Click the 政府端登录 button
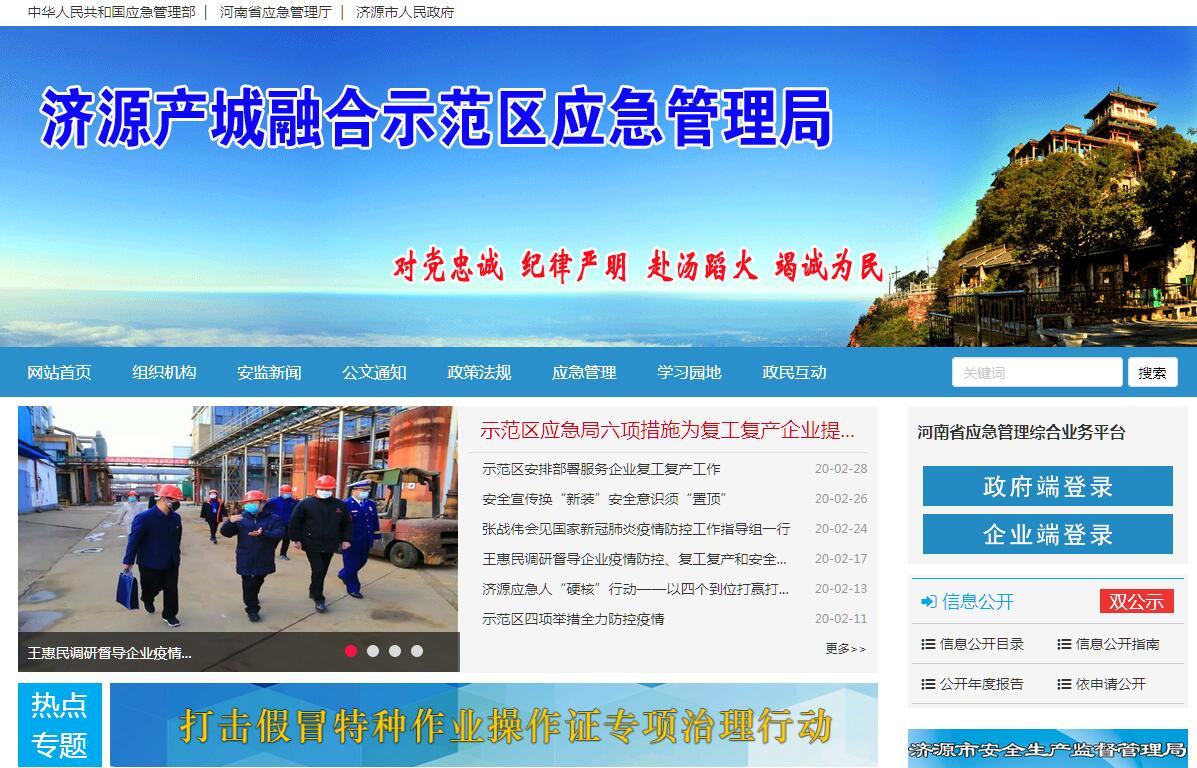 pyautogui.click(x=1047, y=487)
